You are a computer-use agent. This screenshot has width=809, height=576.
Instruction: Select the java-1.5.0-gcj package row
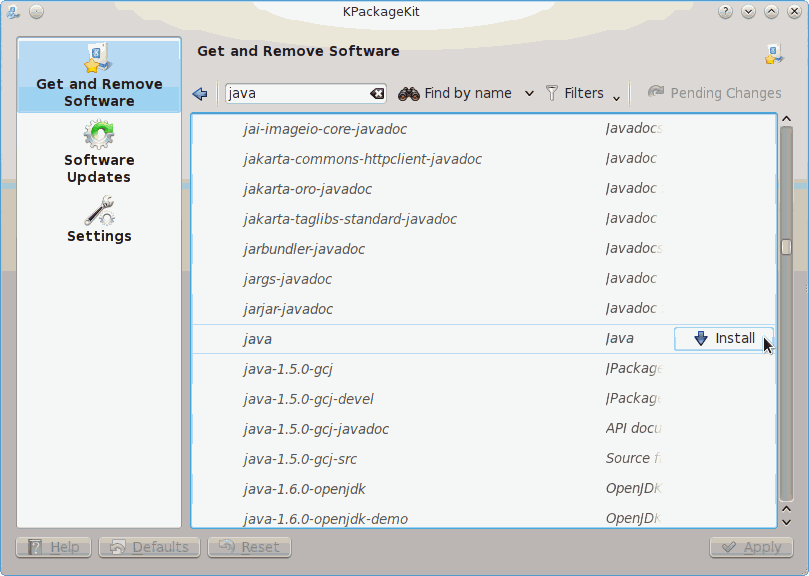click(x=483, y=369)
